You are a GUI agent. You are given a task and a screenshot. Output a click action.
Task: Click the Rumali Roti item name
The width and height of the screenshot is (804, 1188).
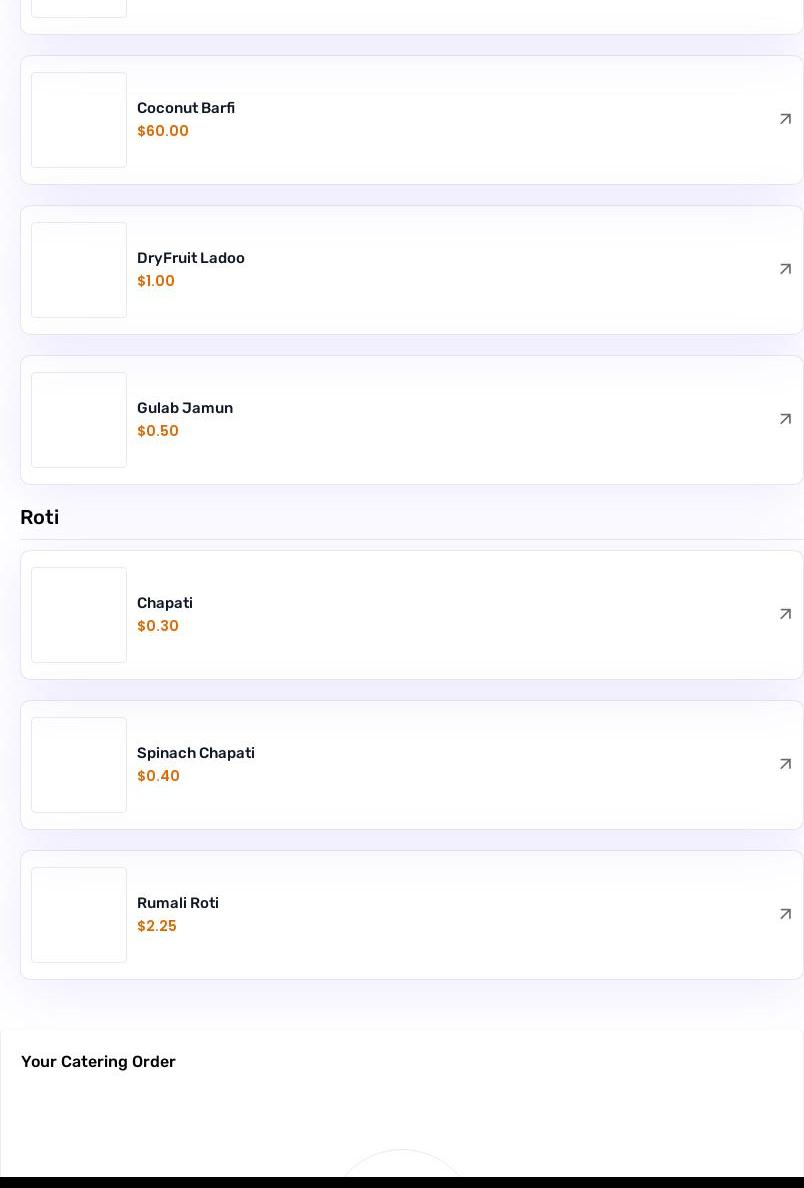click(x=178, y=903)
